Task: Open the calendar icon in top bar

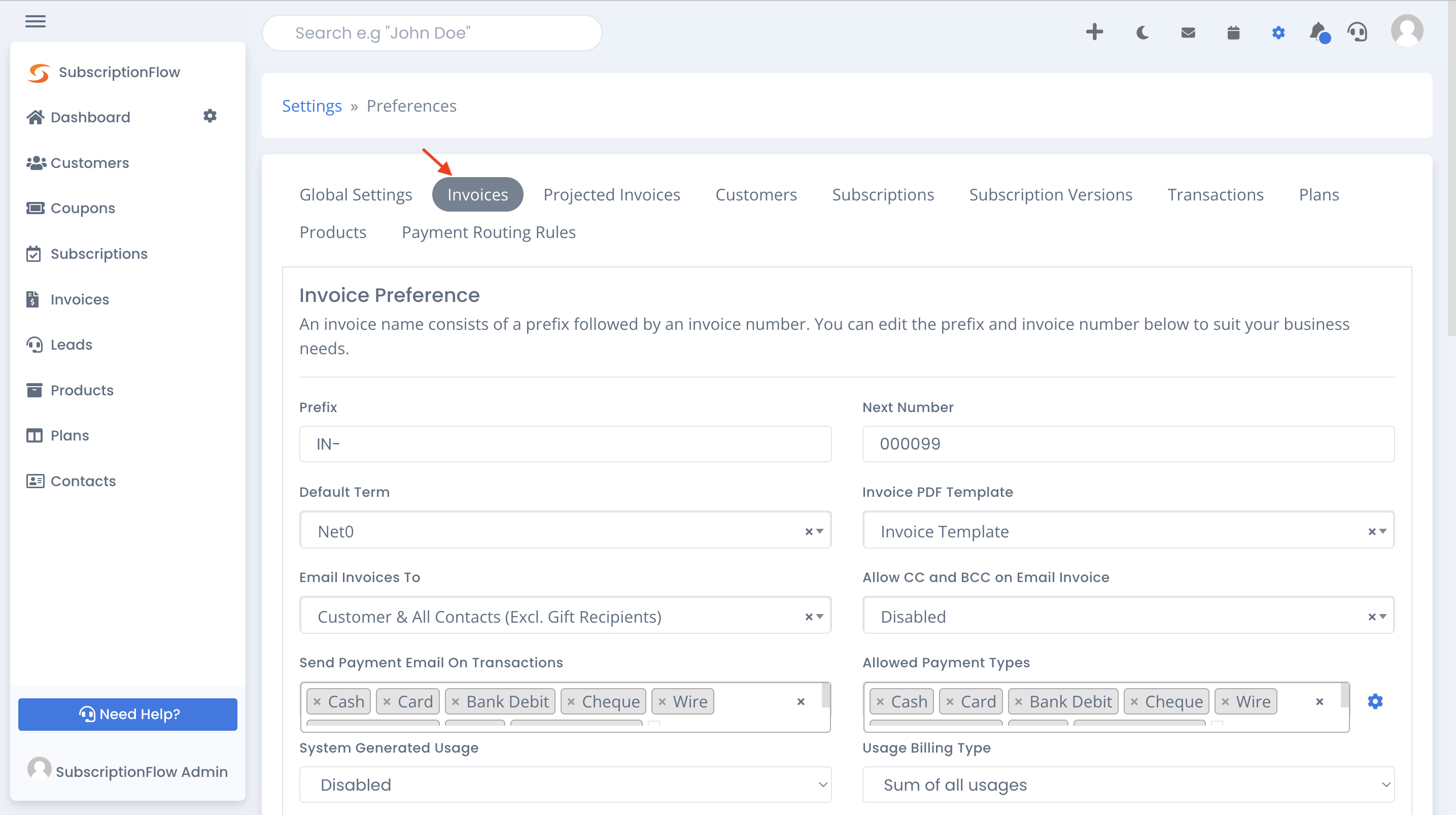Action: pyautogui.click(x=1233, y=33)
